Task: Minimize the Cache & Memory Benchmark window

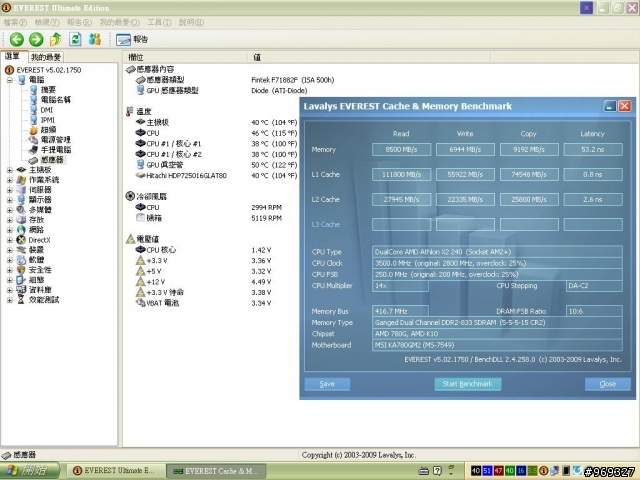Action: pos(610,107)
